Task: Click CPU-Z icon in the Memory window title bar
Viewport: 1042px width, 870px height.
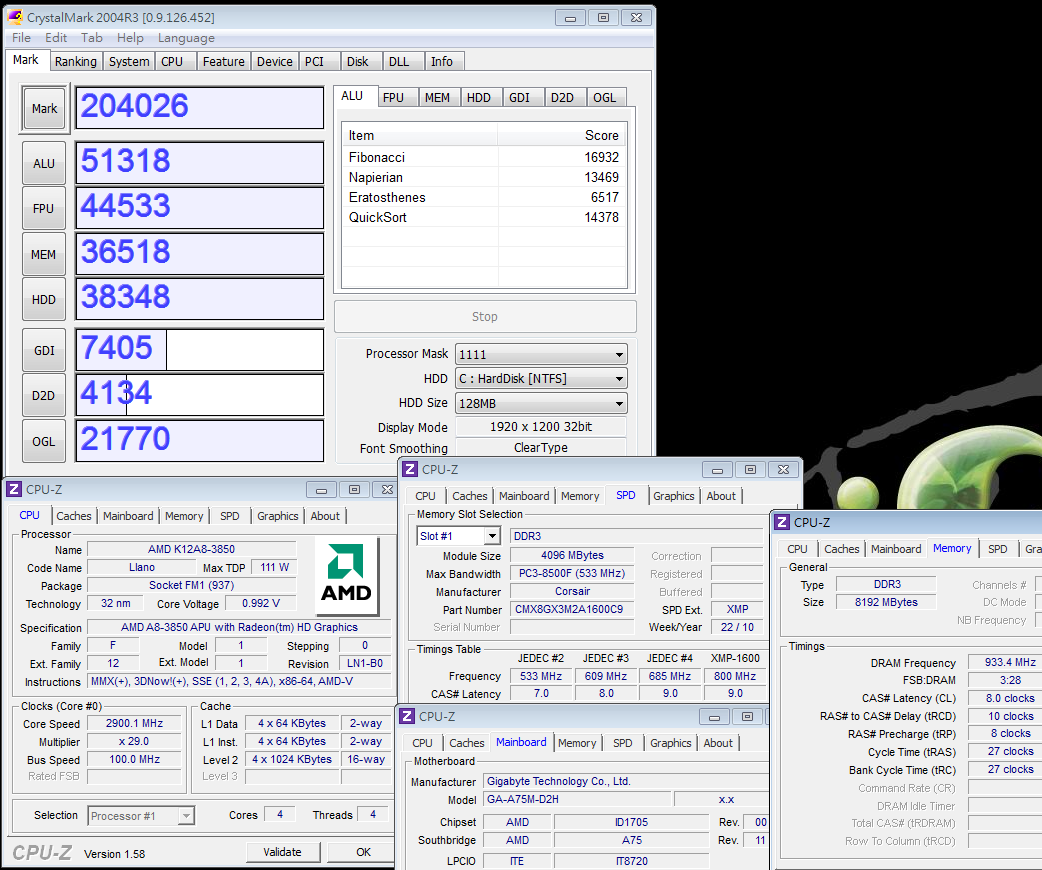Action: click(782, 522)
